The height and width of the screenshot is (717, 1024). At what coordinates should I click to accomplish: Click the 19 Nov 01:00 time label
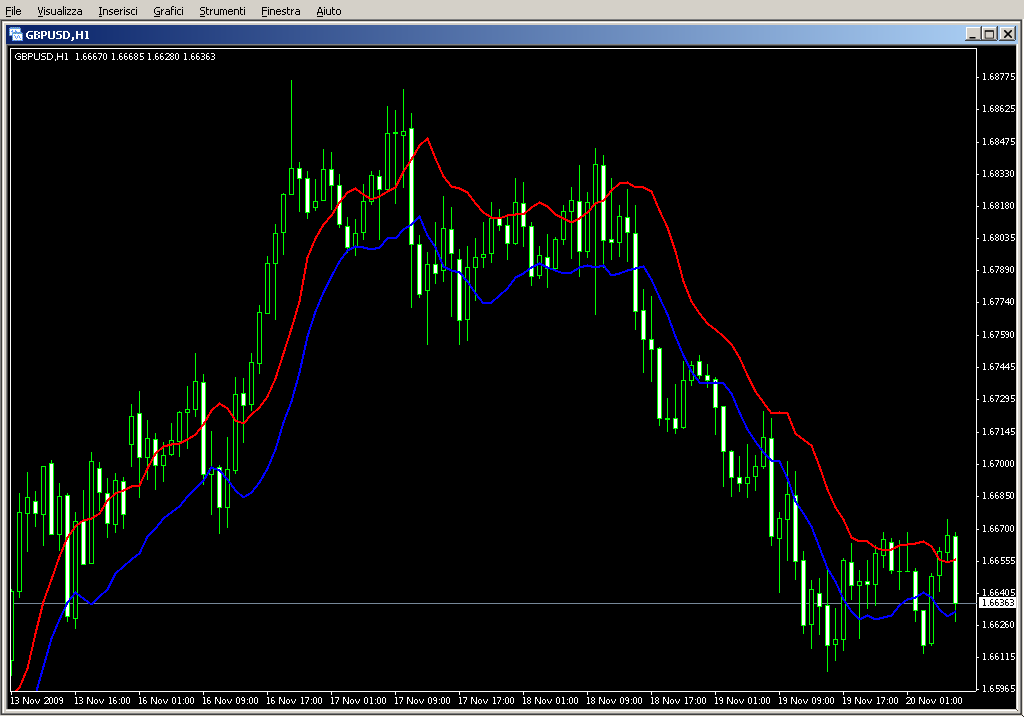tap(742, 701)
